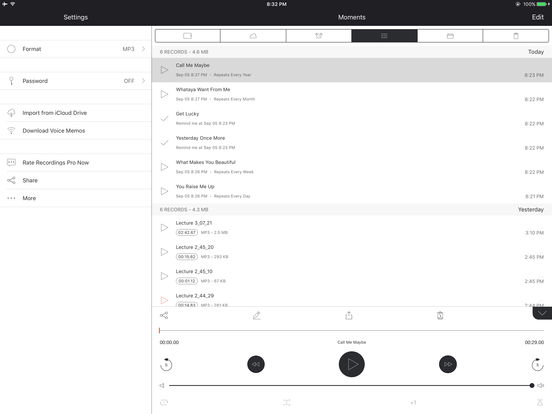Select the You Raise Me Up row
The image size is (552, 414).
pyautogui.click(x=352, y=191)
